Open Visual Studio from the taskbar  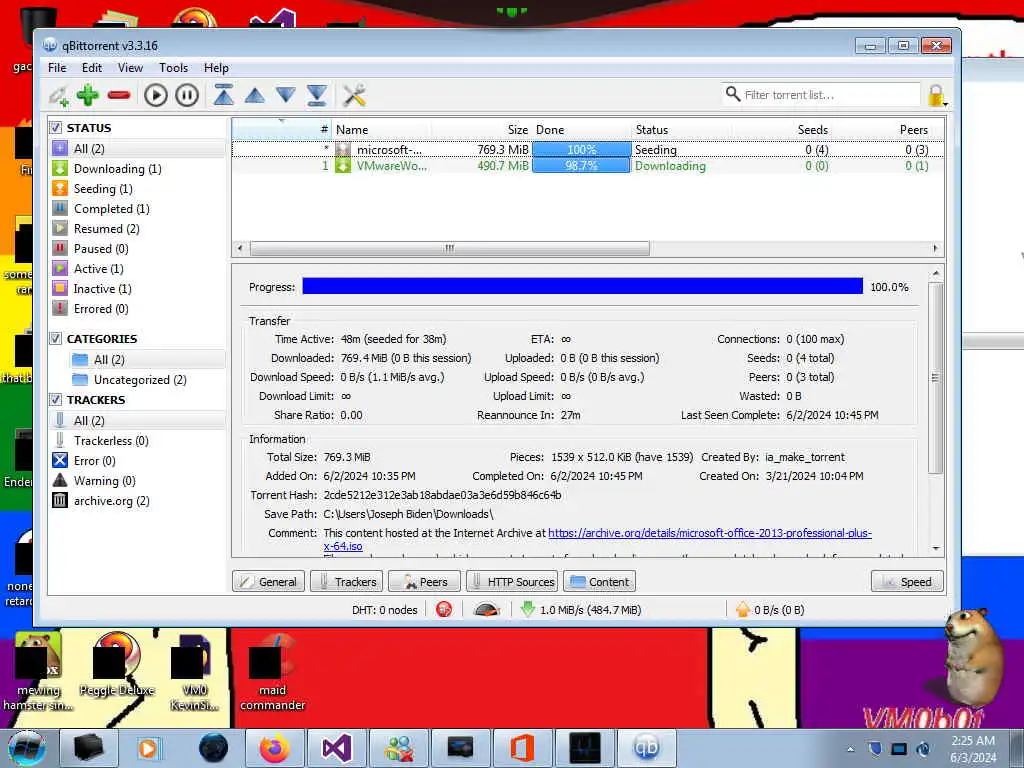[x=337, y=748]
